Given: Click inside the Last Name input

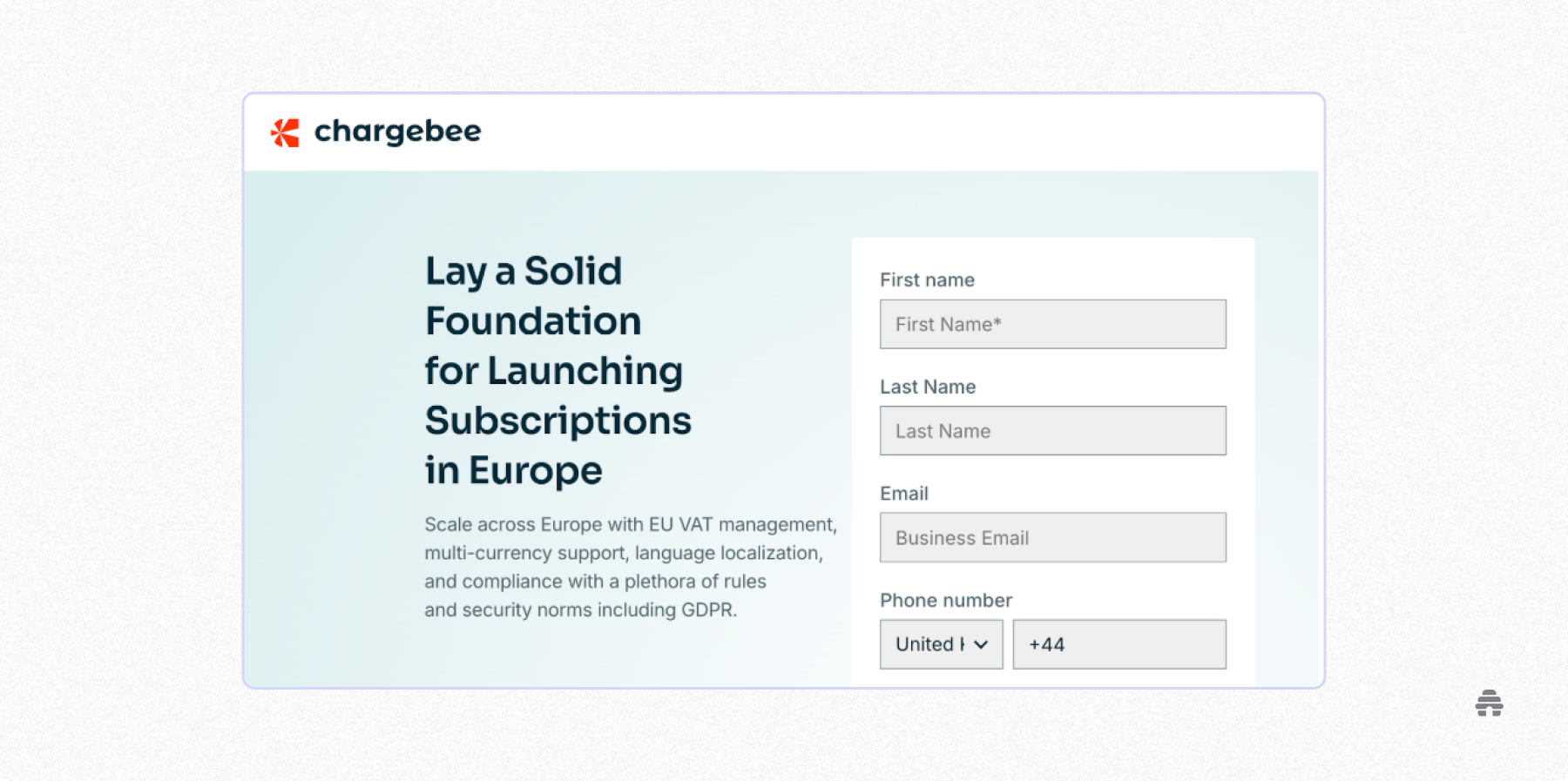Looking at the screenshot, I should tap(1052, 430).
